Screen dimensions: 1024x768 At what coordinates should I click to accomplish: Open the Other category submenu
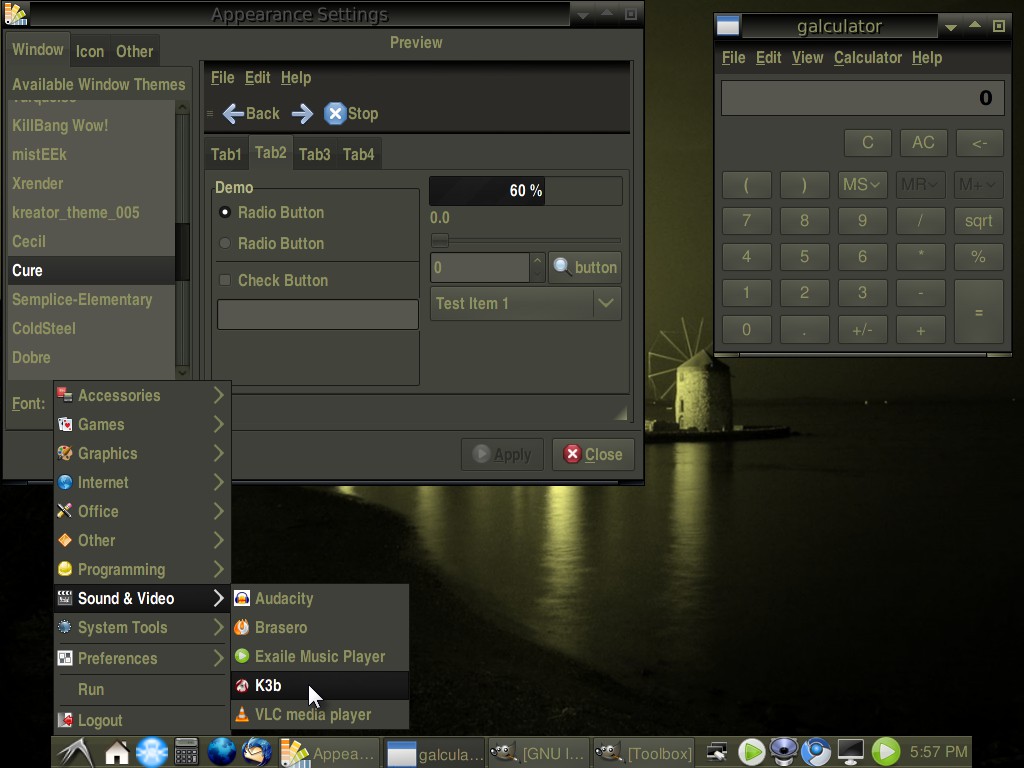[x=142, y=540]
